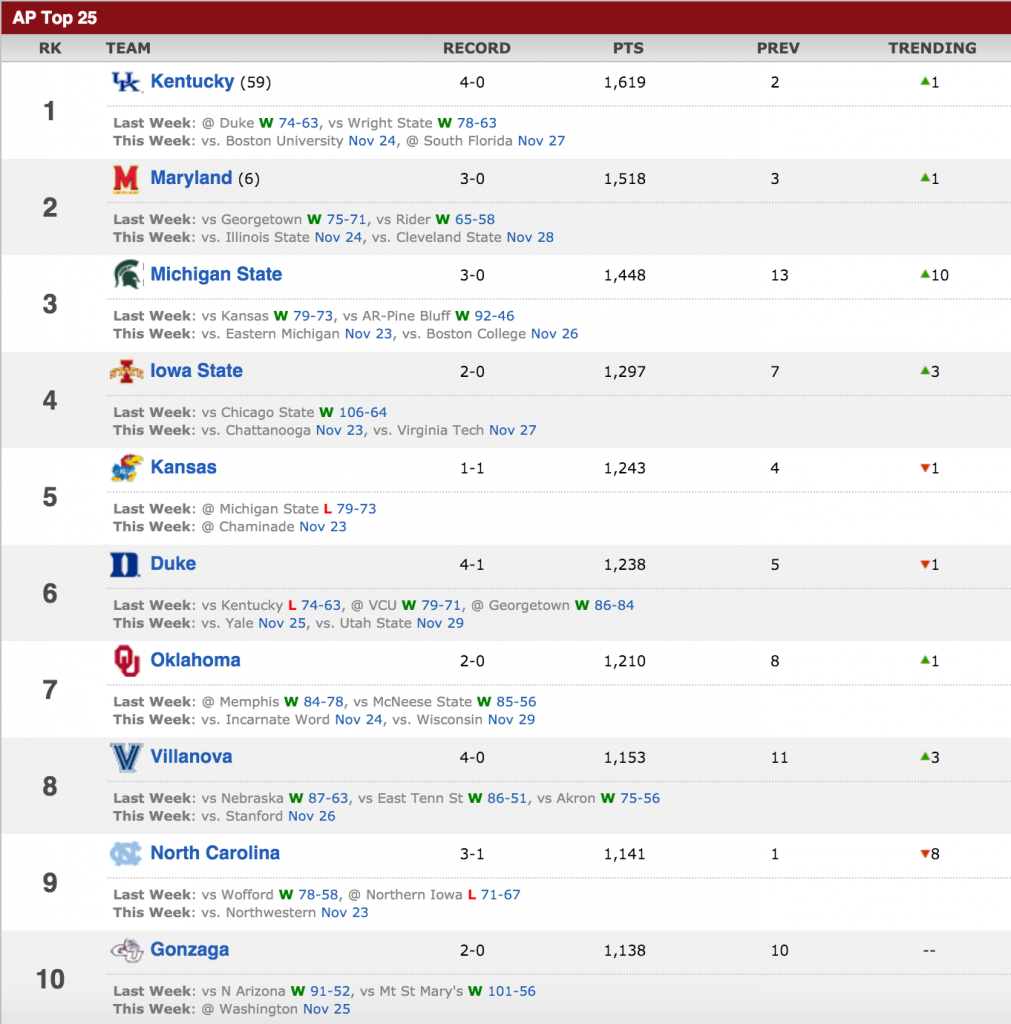Click the North Carolina NC logo
1011x1024 pixels.
pos(125,854)
